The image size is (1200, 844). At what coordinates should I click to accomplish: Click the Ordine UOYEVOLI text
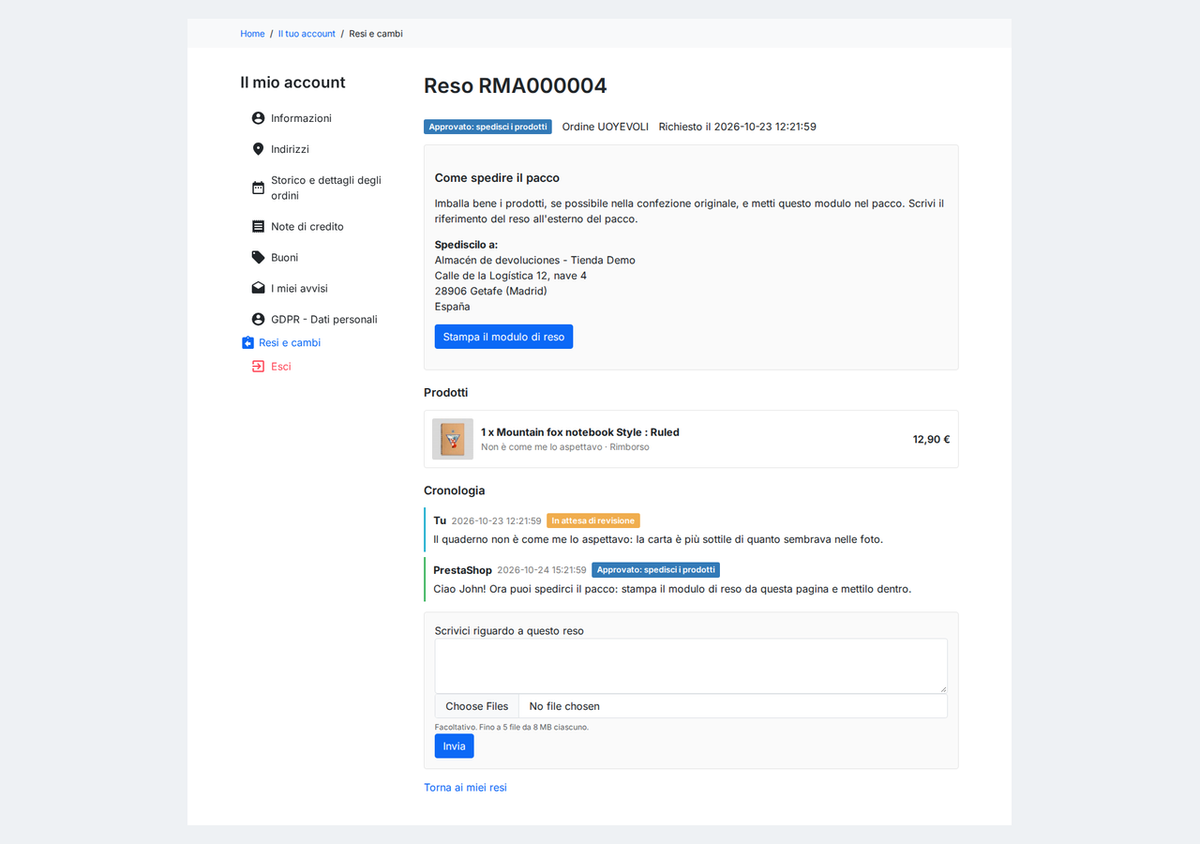605,127
